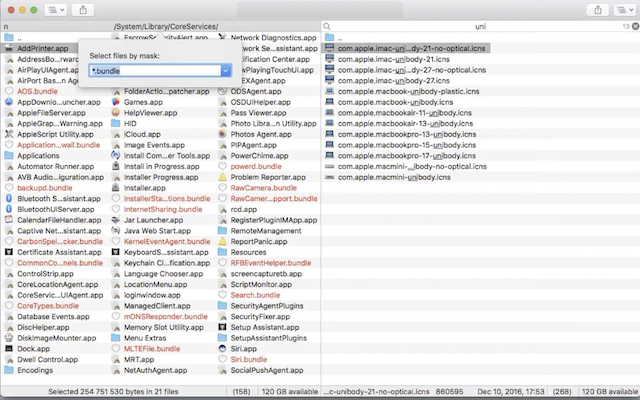The width and height of the screenshot is (640, 400).
Task: Click the Games.app icon
Action: (x=116, y=102)
